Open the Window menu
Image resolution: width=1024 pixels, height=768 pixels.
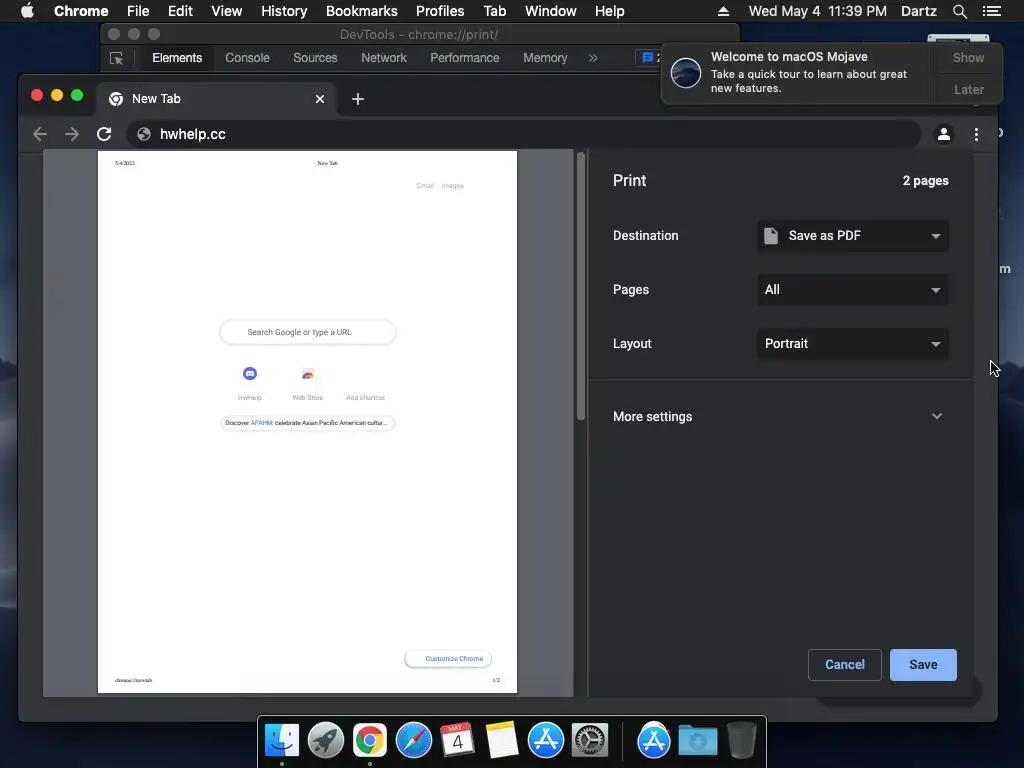click(551, 11)
